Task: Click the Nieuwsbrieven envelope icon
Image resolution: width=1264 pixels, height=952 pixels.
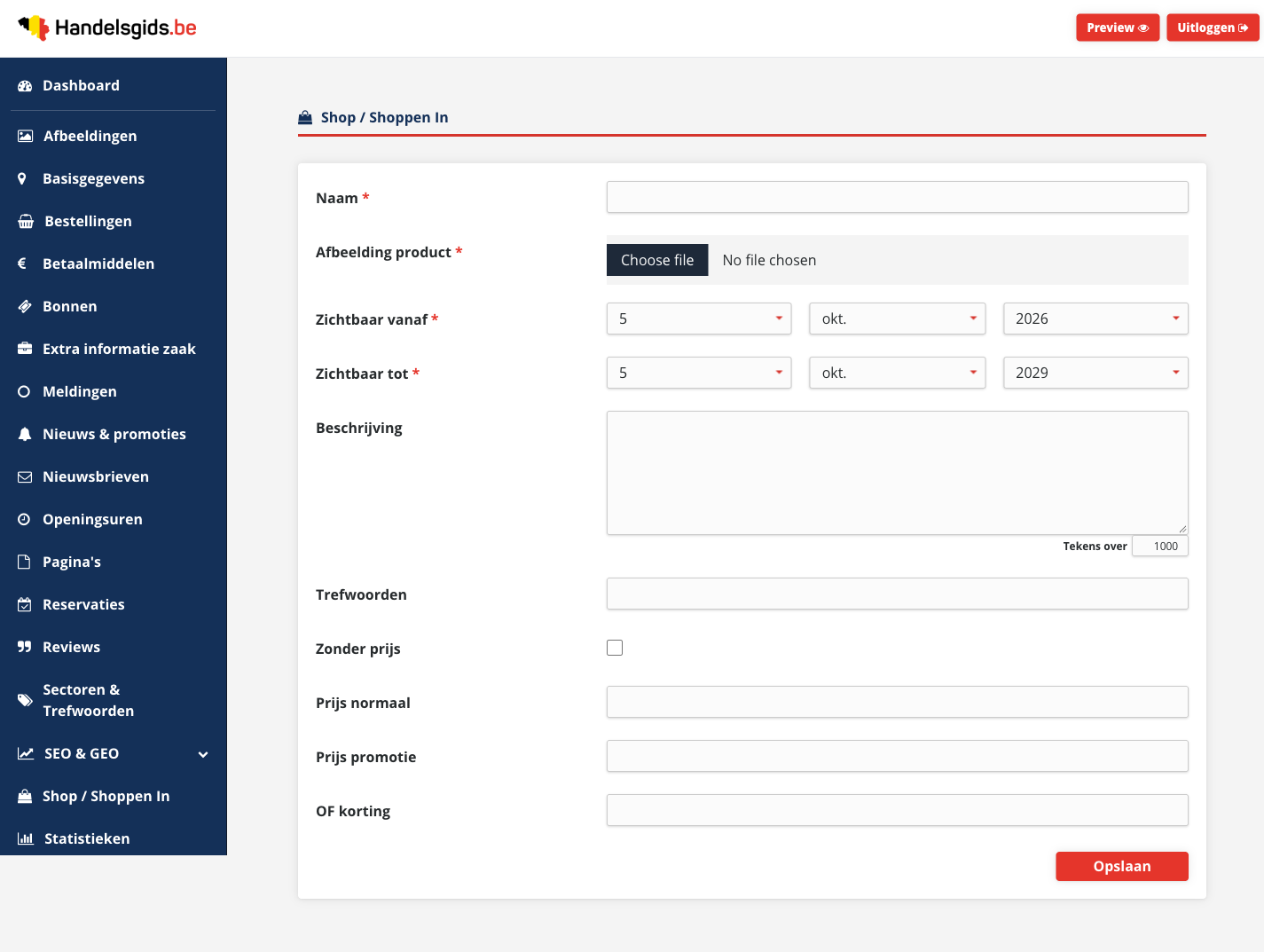Action: pos(25,476)
